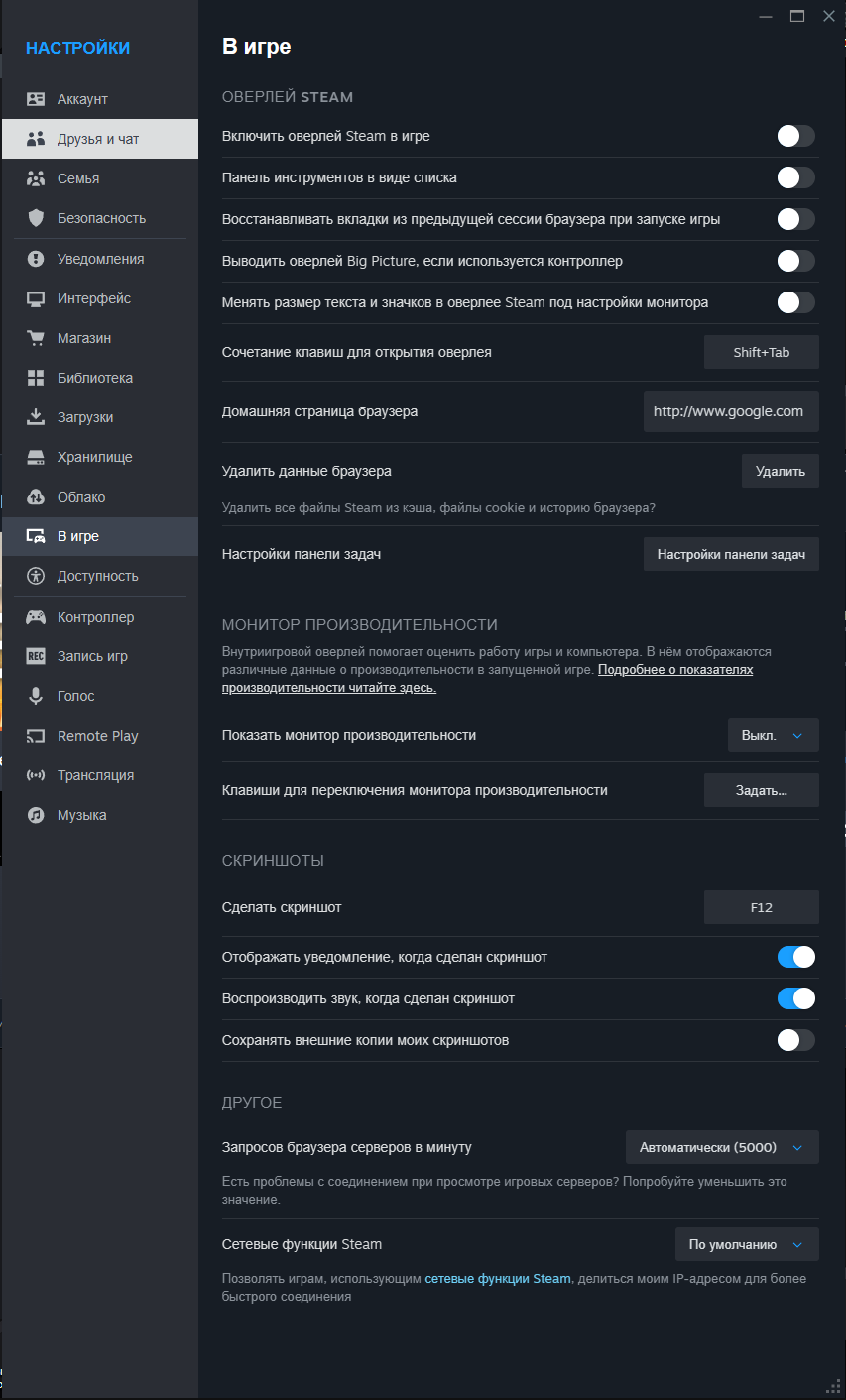The image size is (846, 1400).
Task: Click the Shift+Tab overlay shortcut field
Action: [761, 352]
